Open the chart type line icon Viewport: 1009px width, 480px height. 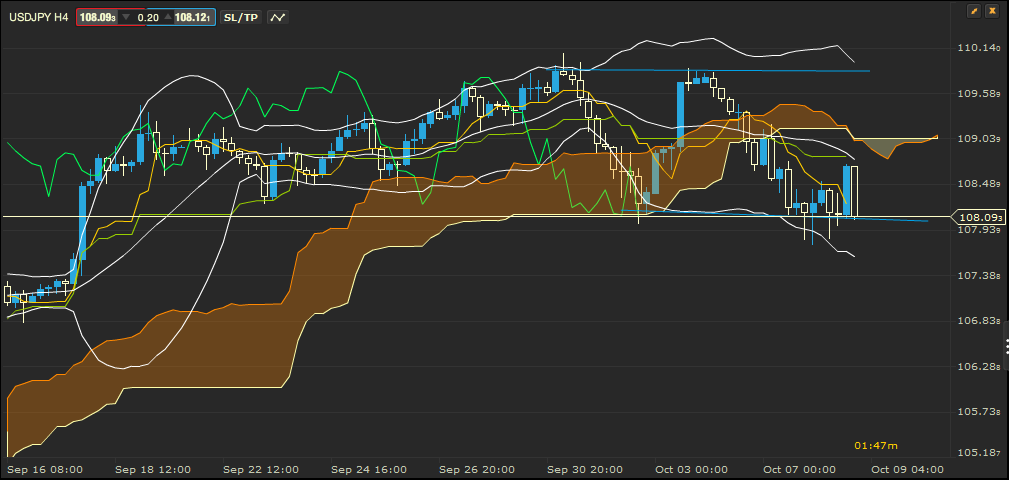tap(277, 17)
